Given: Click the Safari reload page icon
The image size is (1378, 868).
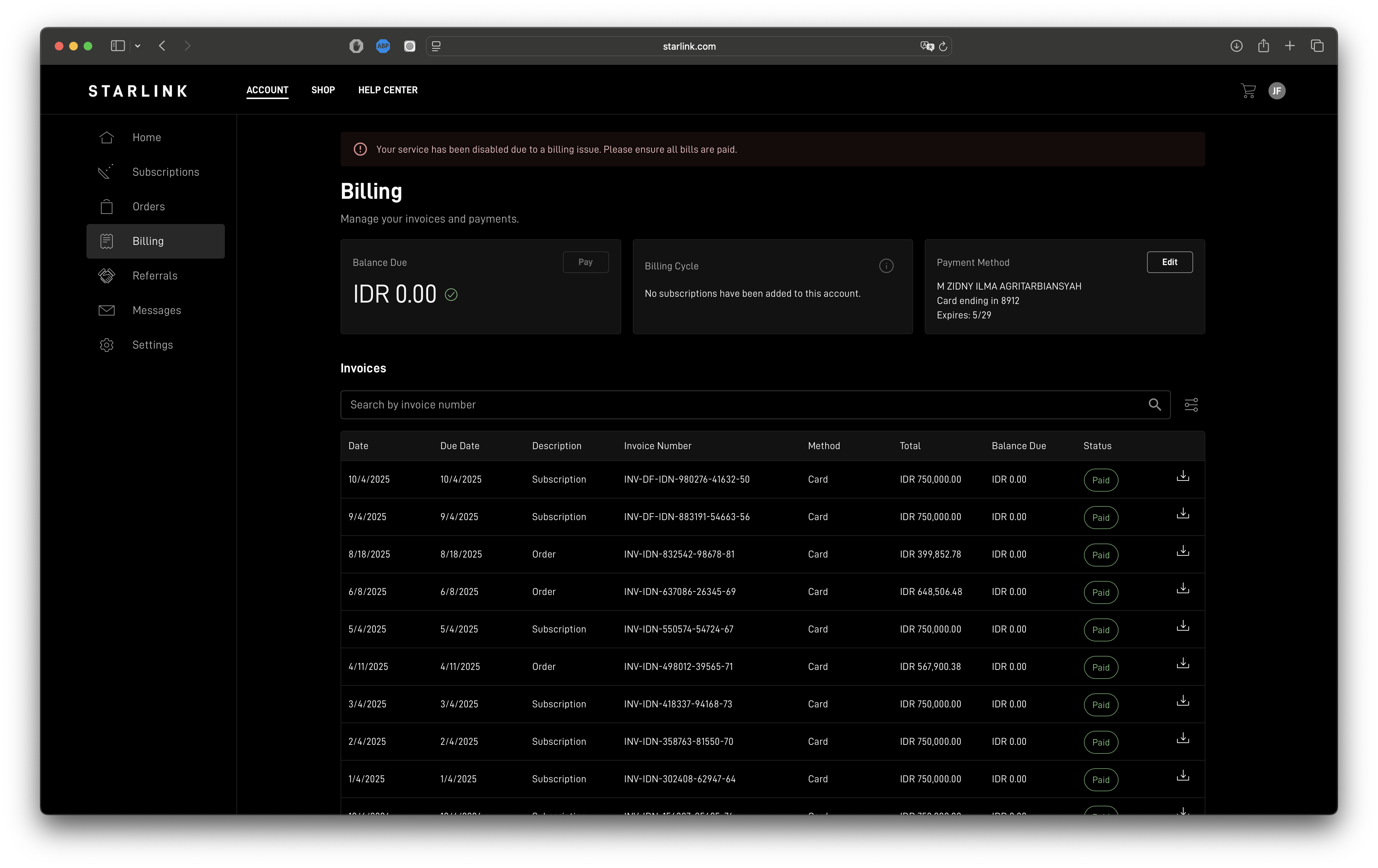Looking at the screenshot, I should [943, 46].
